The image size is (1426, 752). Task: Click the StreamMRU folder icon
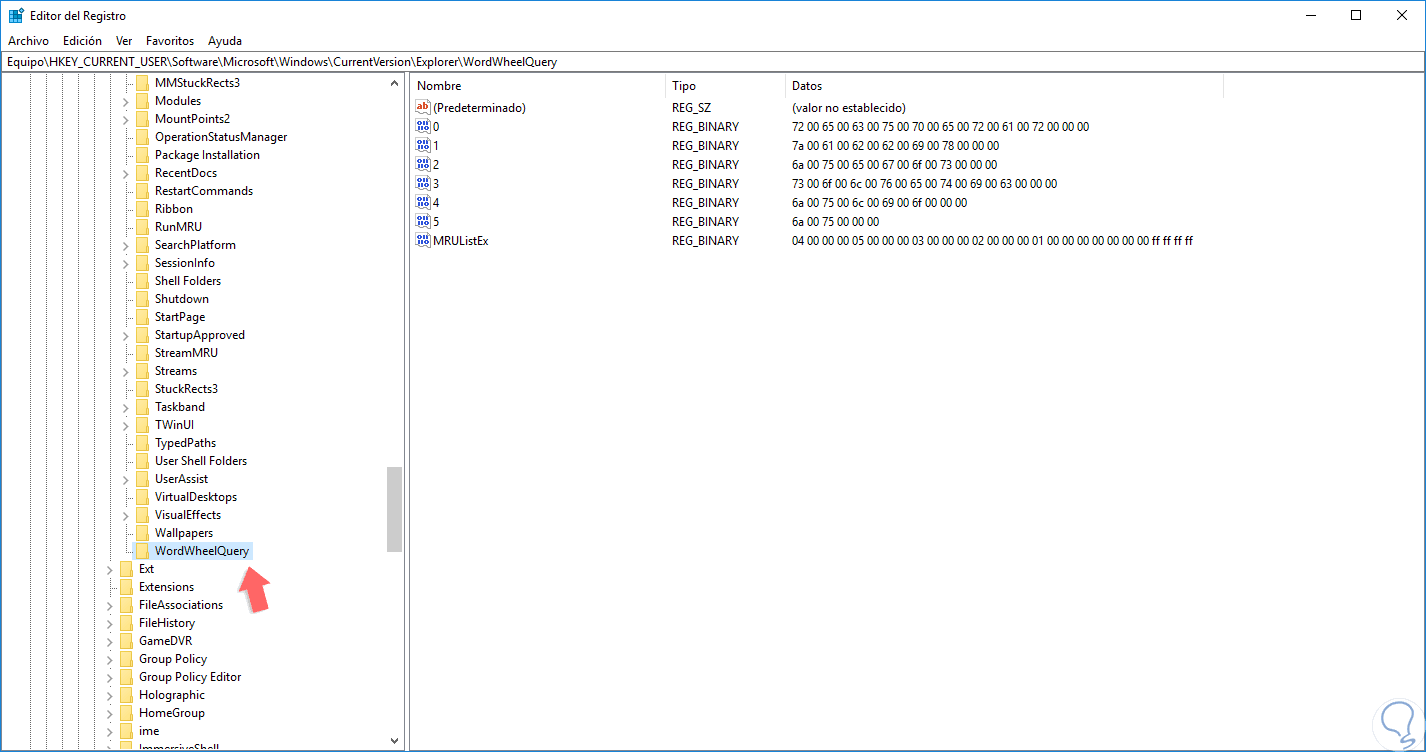[x=142, y=353]
